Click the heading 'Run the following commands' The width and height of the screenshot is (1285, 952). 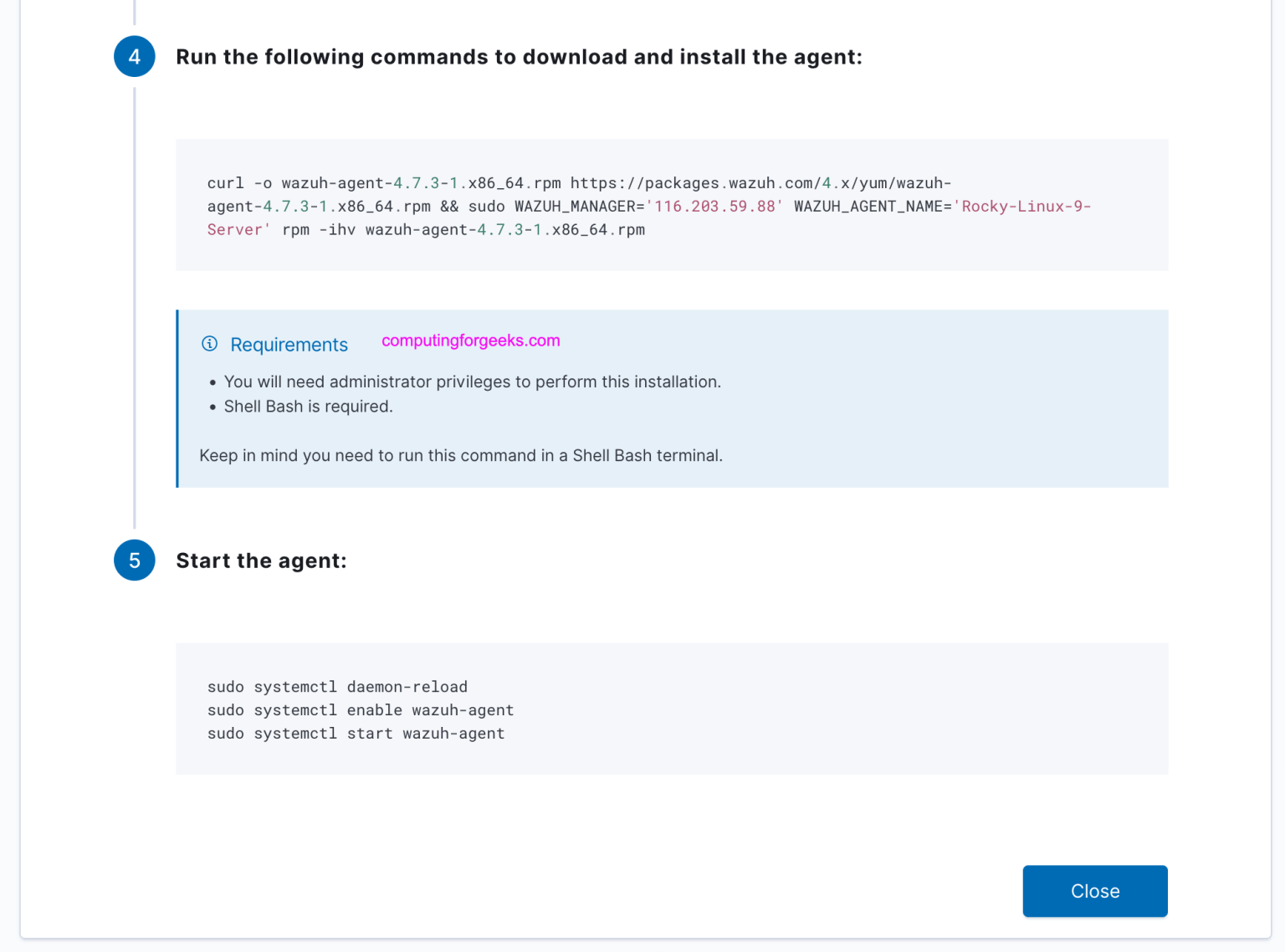[519, 57]
